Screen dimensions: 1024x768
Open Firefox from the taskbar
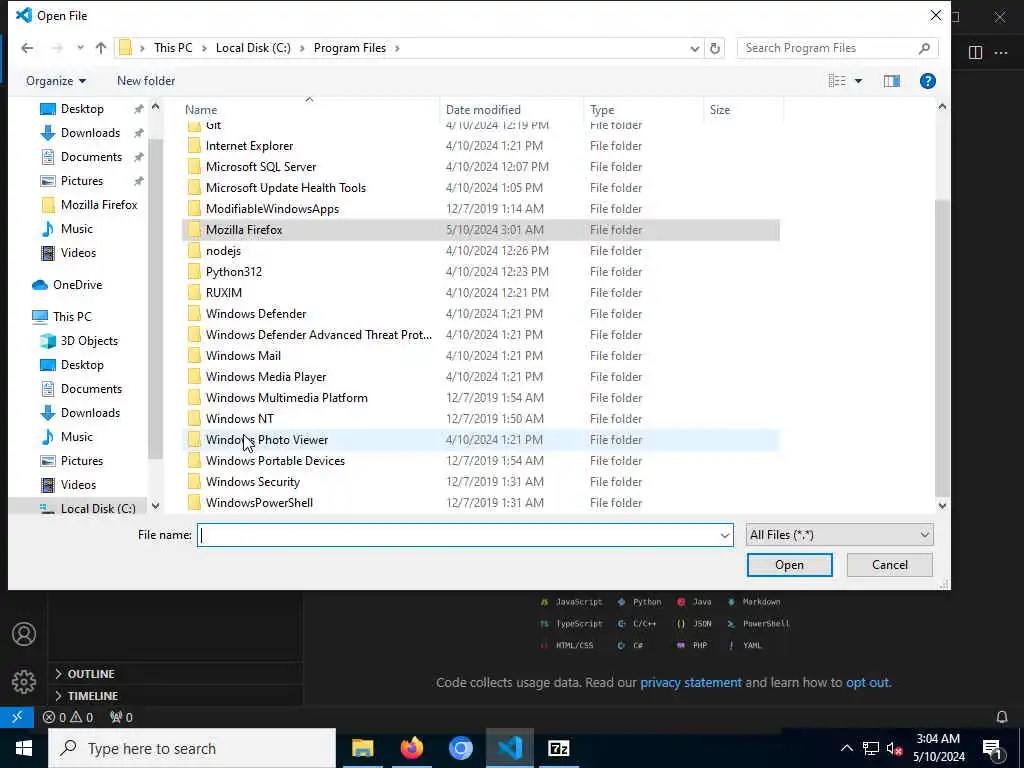(411, 748)
